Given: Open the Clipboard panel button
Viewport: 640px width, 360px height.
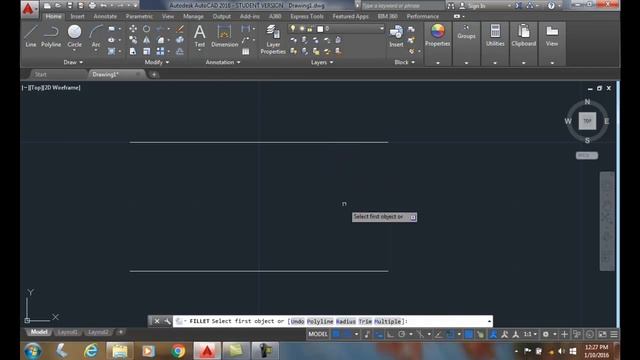Looking at the screenshot, I should tap(524, 44).
